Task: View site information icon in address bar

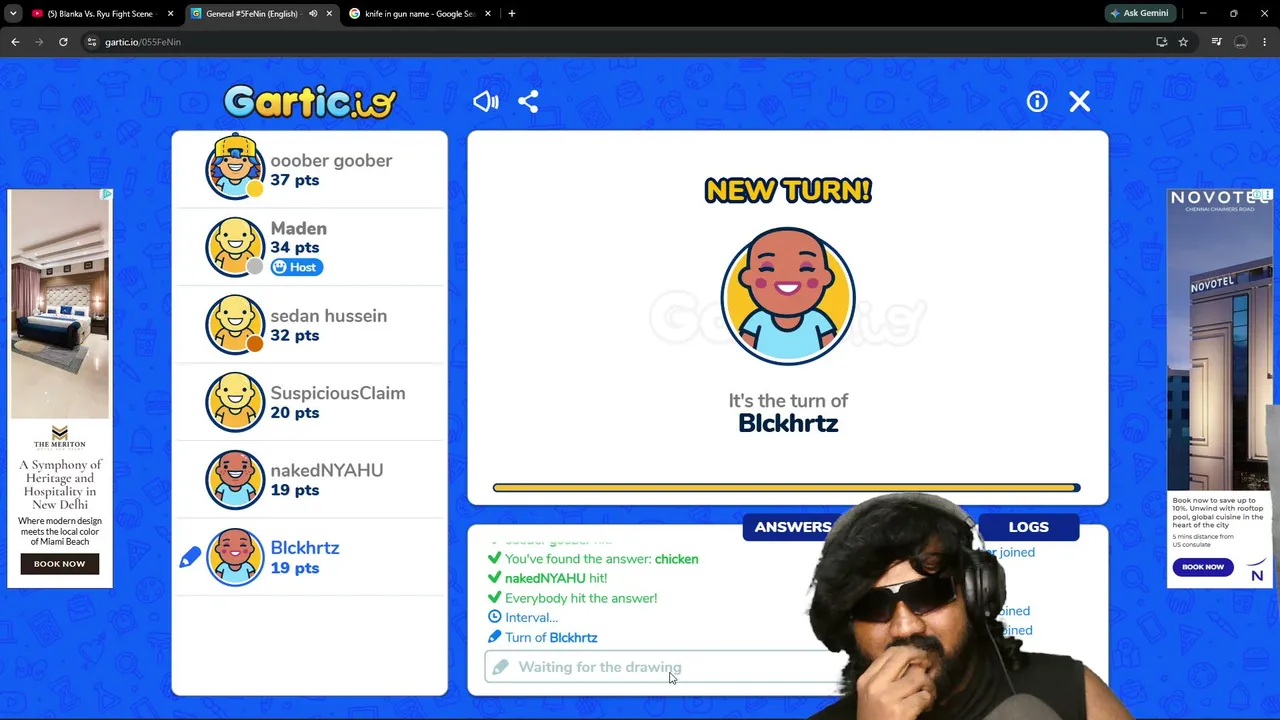Action: click(91, 42)
